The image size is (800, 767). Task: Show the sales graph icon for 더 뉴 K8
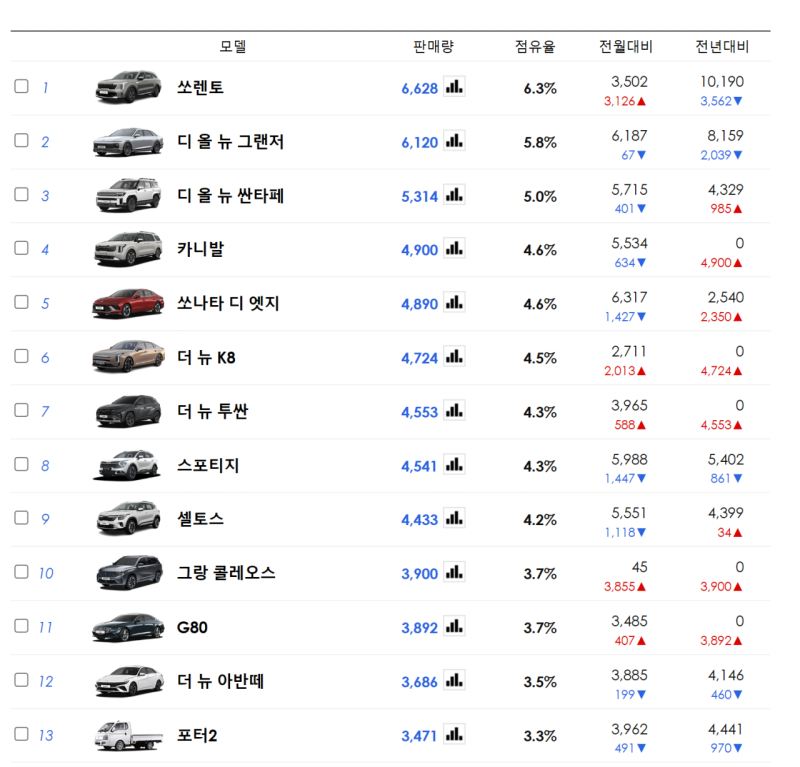454,357
